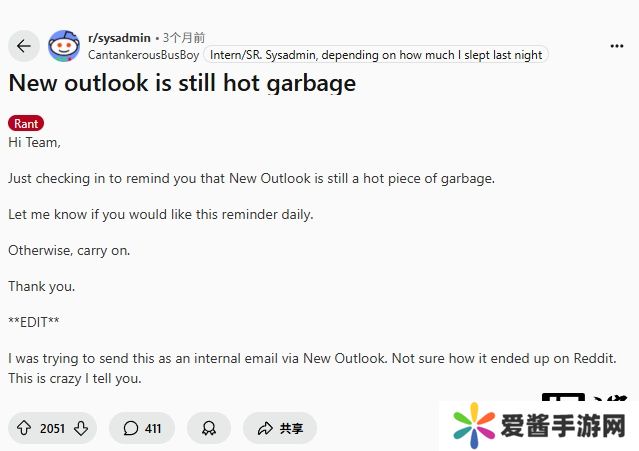The width and height of the screenshot is (639, 451).
Task: Click the 共享 share button label
Action: tap(291, 428)
